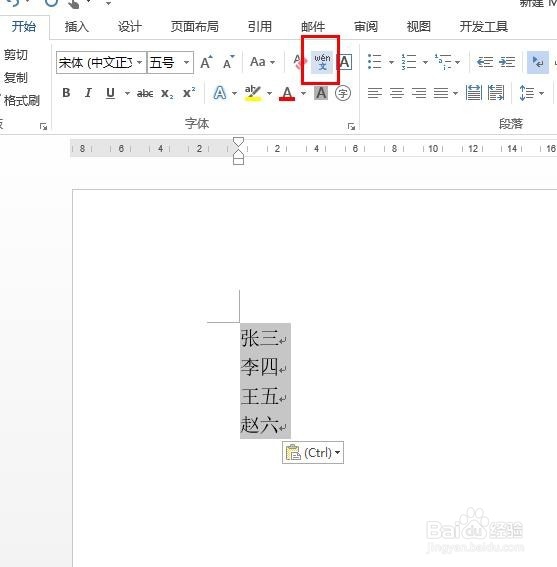Increase font size with grow font icon

pos(206,62)
